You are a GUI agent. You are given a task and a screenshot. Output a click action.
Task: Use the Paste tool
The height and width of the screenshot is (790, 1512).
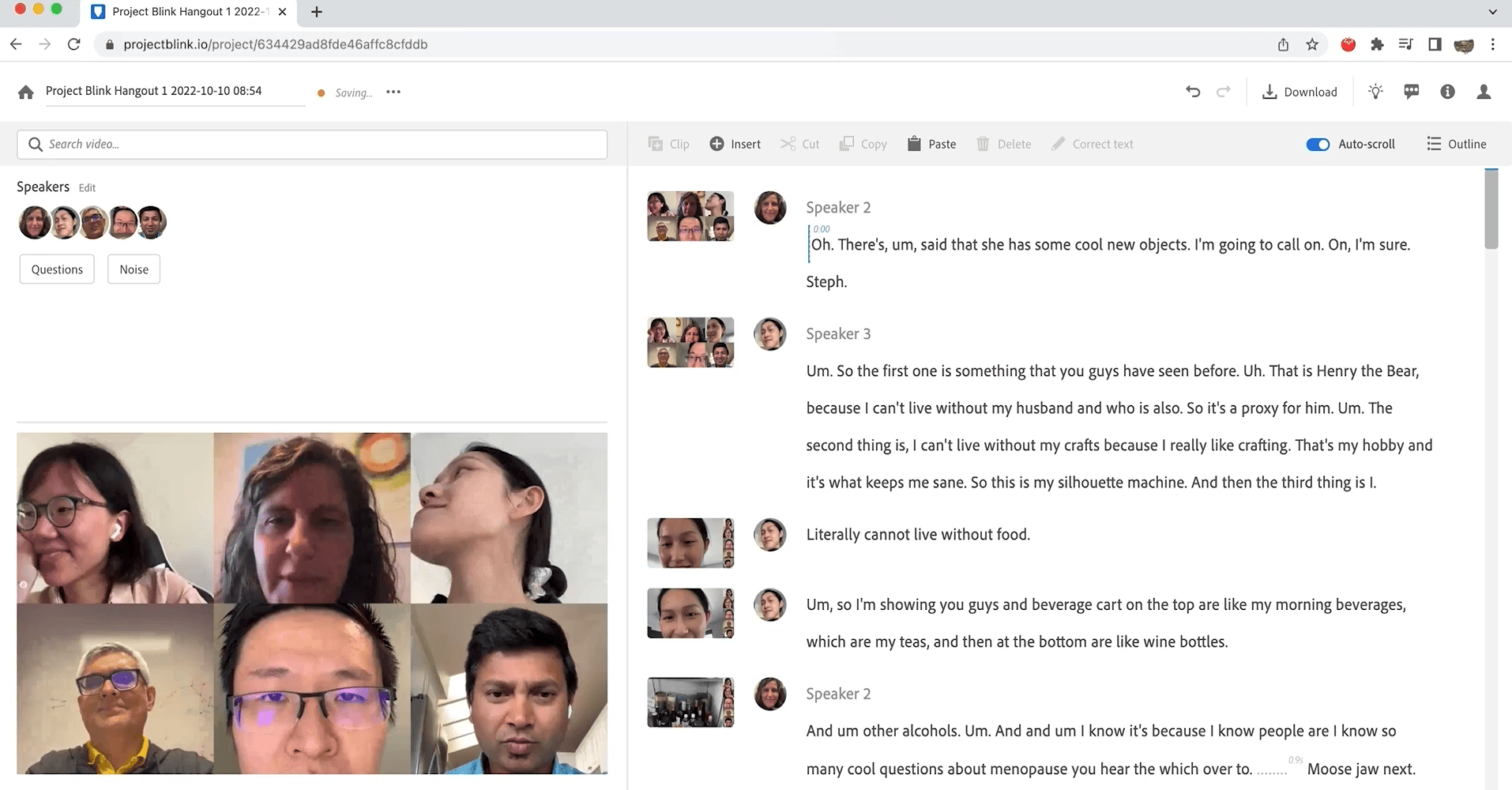[931, 144]
